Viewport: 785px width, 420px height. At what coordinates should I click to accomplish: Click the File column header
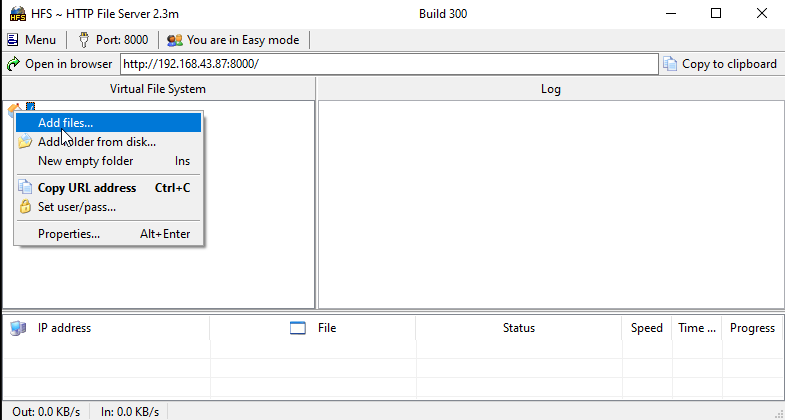pyautogui.click(x=313, y=328)
